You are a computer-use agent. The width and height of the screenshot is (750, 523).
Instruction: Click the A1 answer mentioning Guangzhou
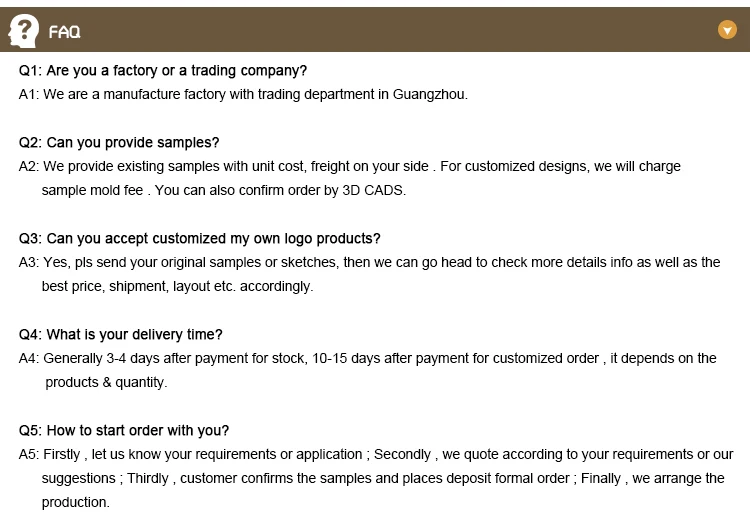click(x=243, y=95)
